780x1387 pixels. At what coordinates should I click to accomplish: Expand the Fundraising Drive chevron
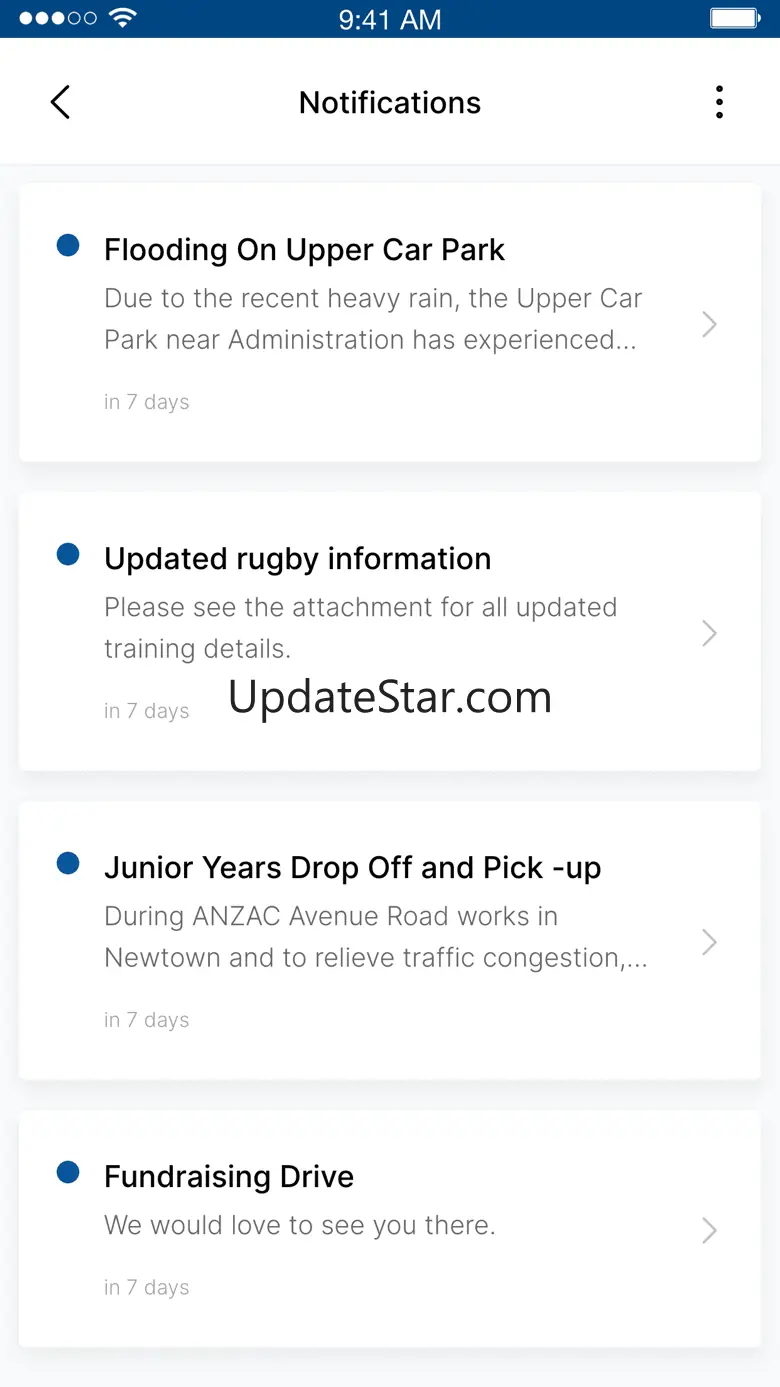coord(709,1230)
